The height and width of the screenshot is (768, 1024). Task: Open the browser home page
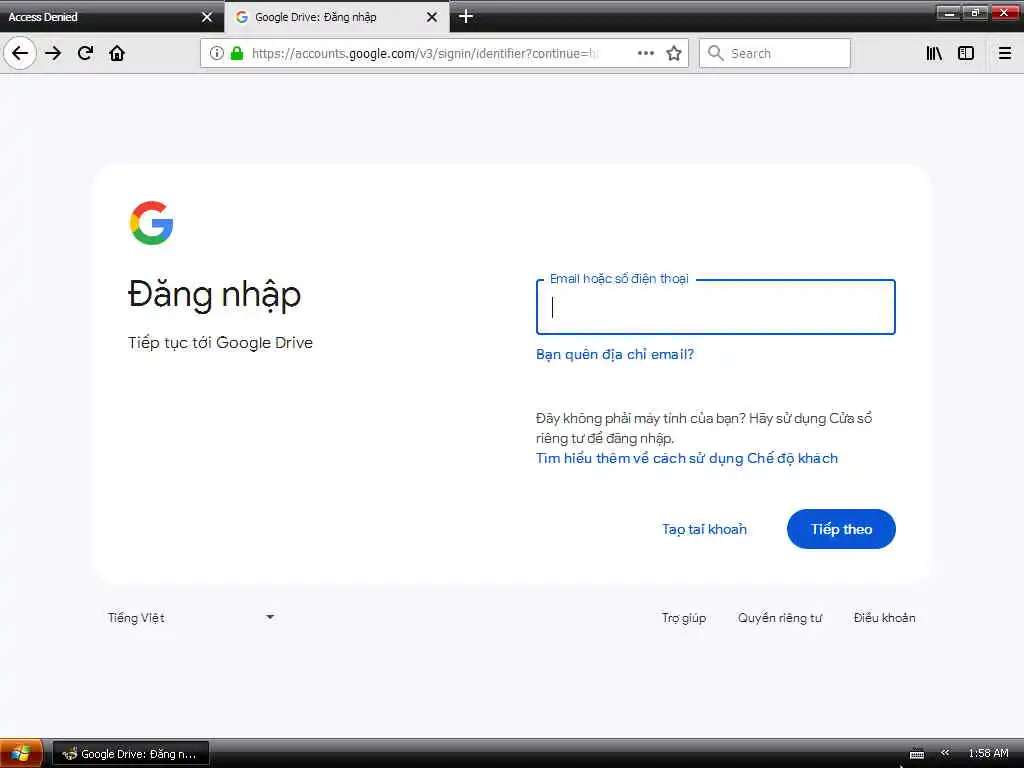pos(117,53)
